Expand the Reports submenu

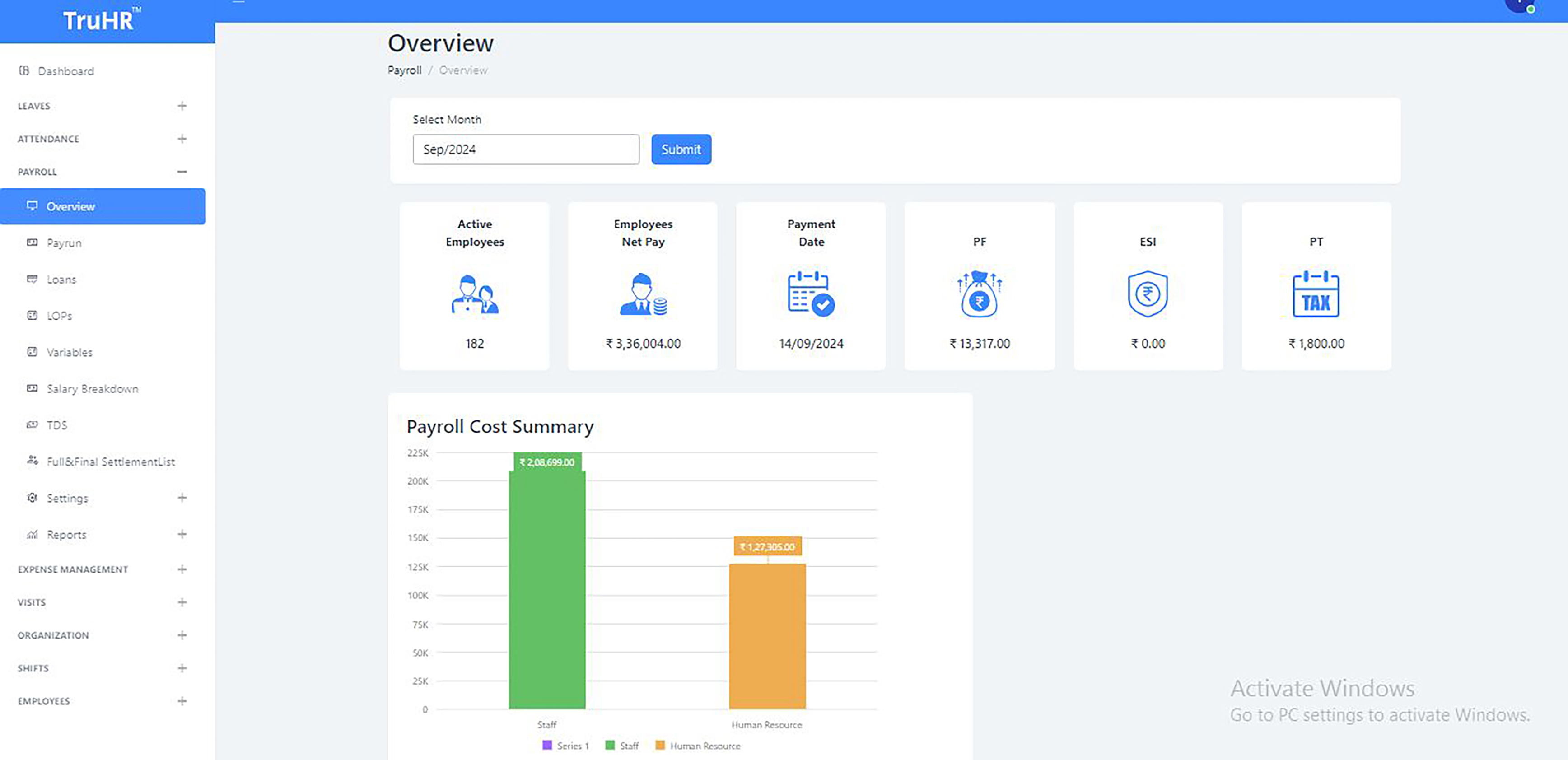[x=182, y=534]
